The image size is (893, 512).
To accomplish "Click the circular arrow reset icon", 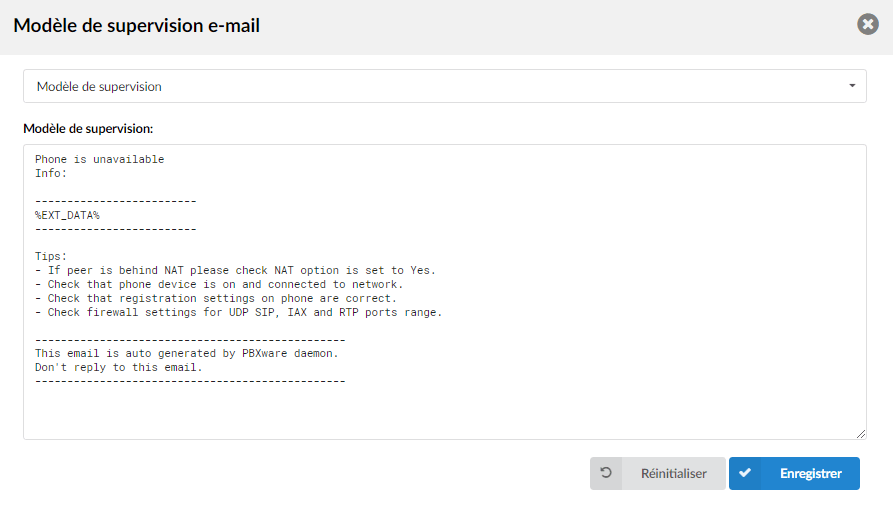I will (x=606, y=473).
